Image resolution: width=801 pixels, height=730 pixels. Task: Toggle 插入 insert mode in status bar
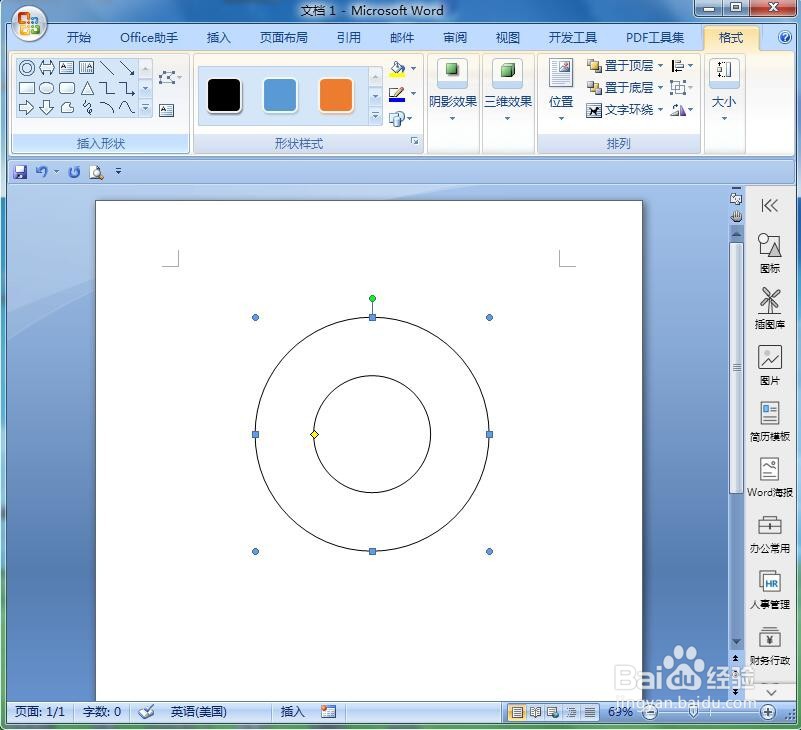coord(293,712)
